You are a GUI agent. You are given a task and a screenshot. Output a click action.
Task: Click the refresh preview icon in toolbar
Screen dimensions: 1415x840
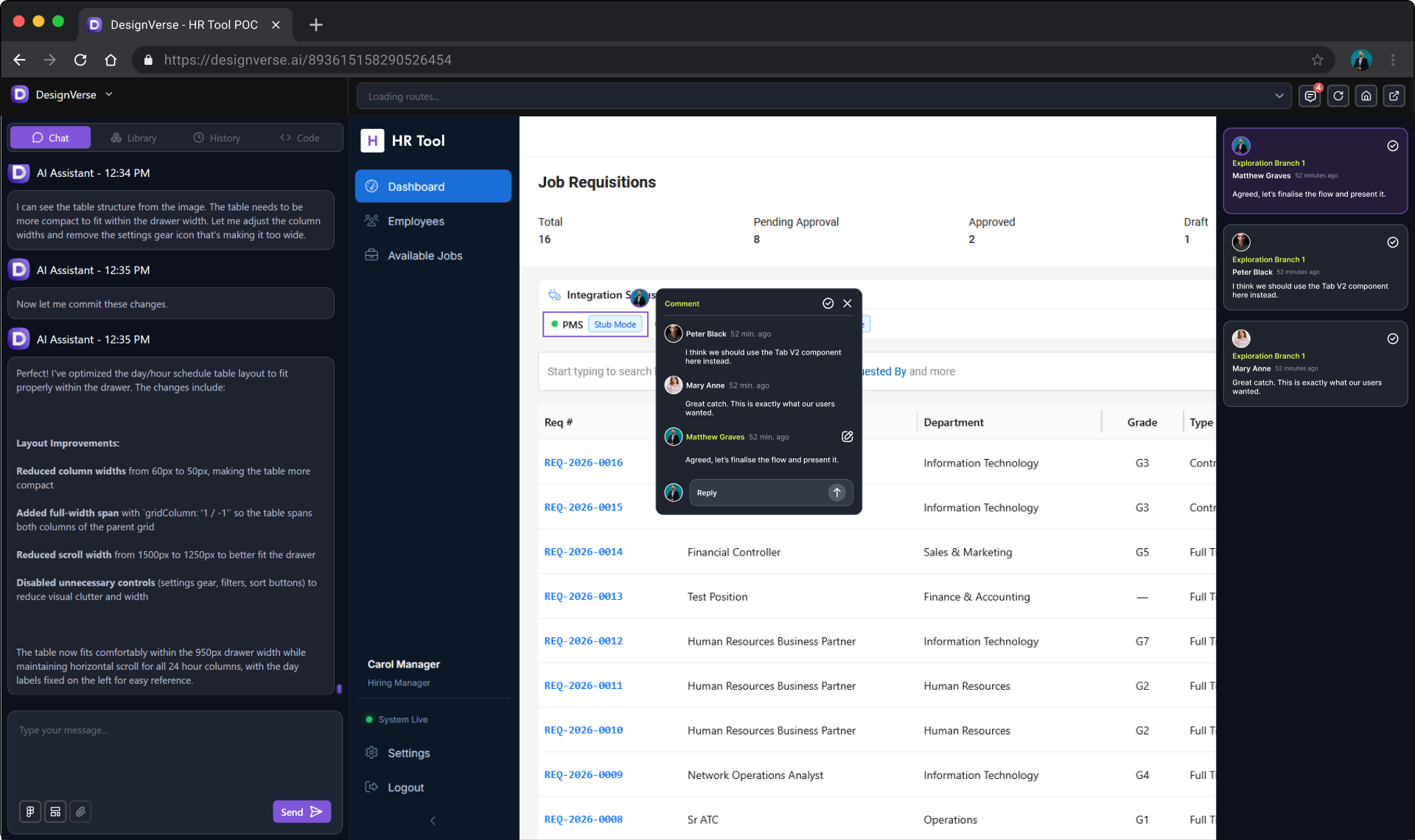pyautogui.click(x=1338, y=96)
